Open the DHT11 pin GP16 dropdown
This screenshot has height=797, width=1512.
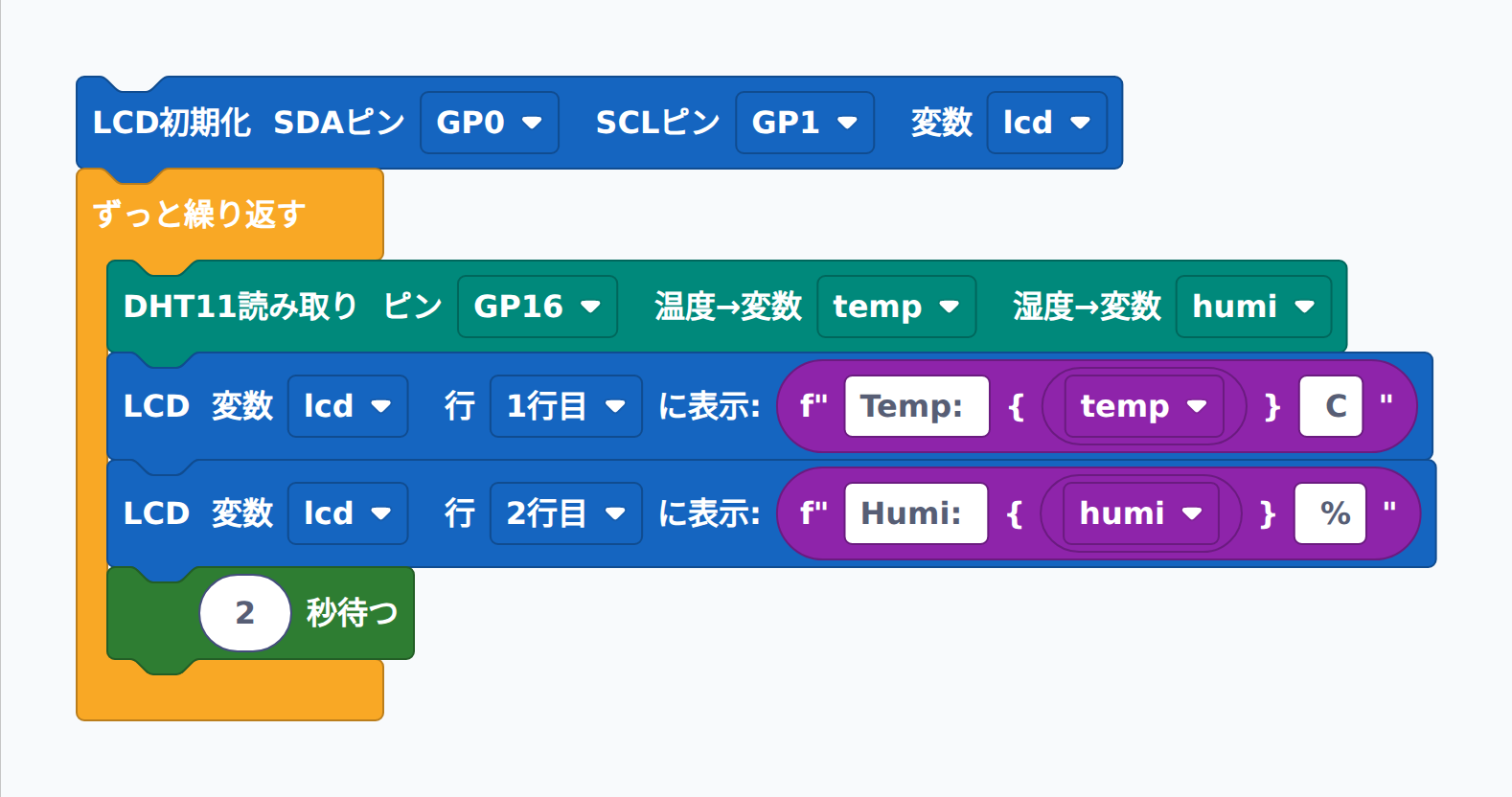538,307
